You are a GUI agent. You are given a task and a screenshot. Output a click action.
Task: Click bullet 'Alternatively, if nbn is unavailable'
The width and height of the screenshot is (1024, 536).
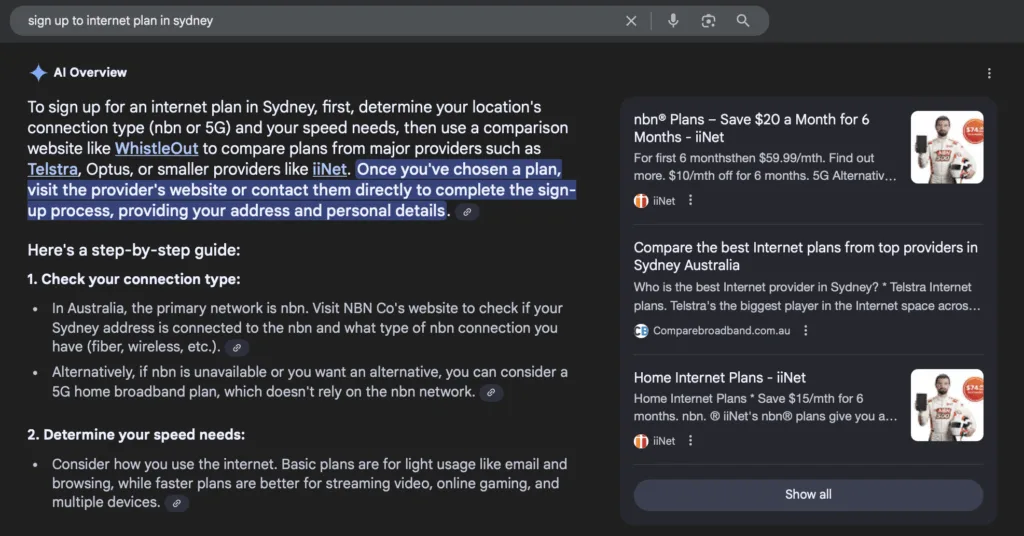pos(310,382)
